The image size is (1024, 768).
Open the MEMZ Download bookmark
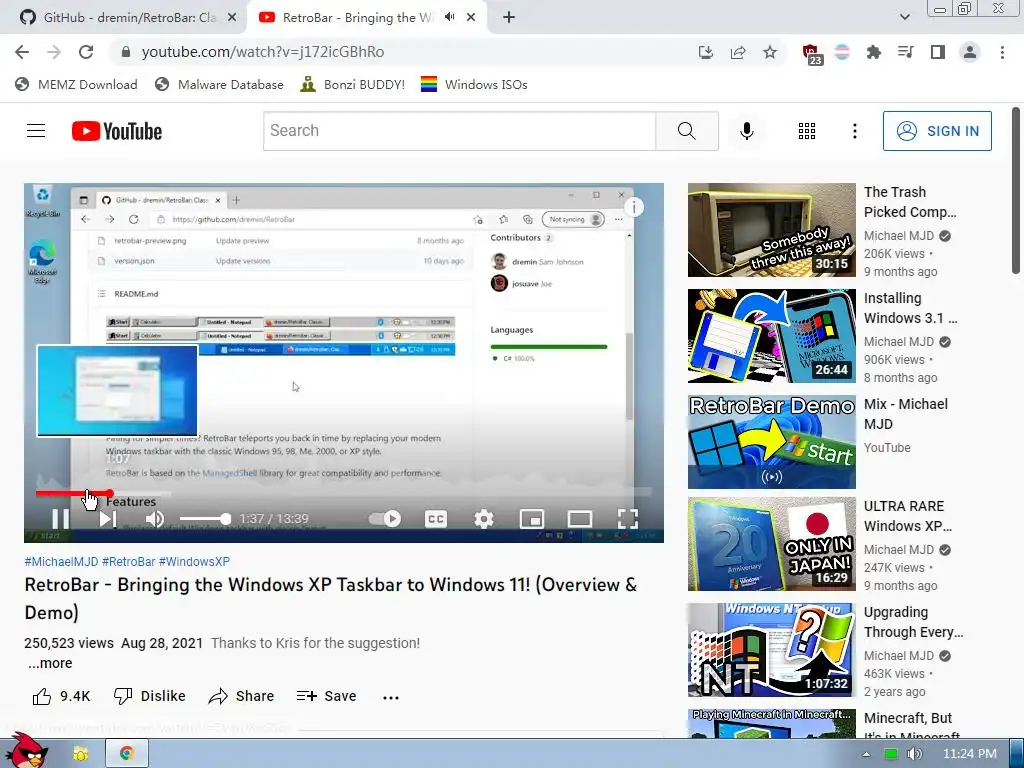(x=76, y=84)
